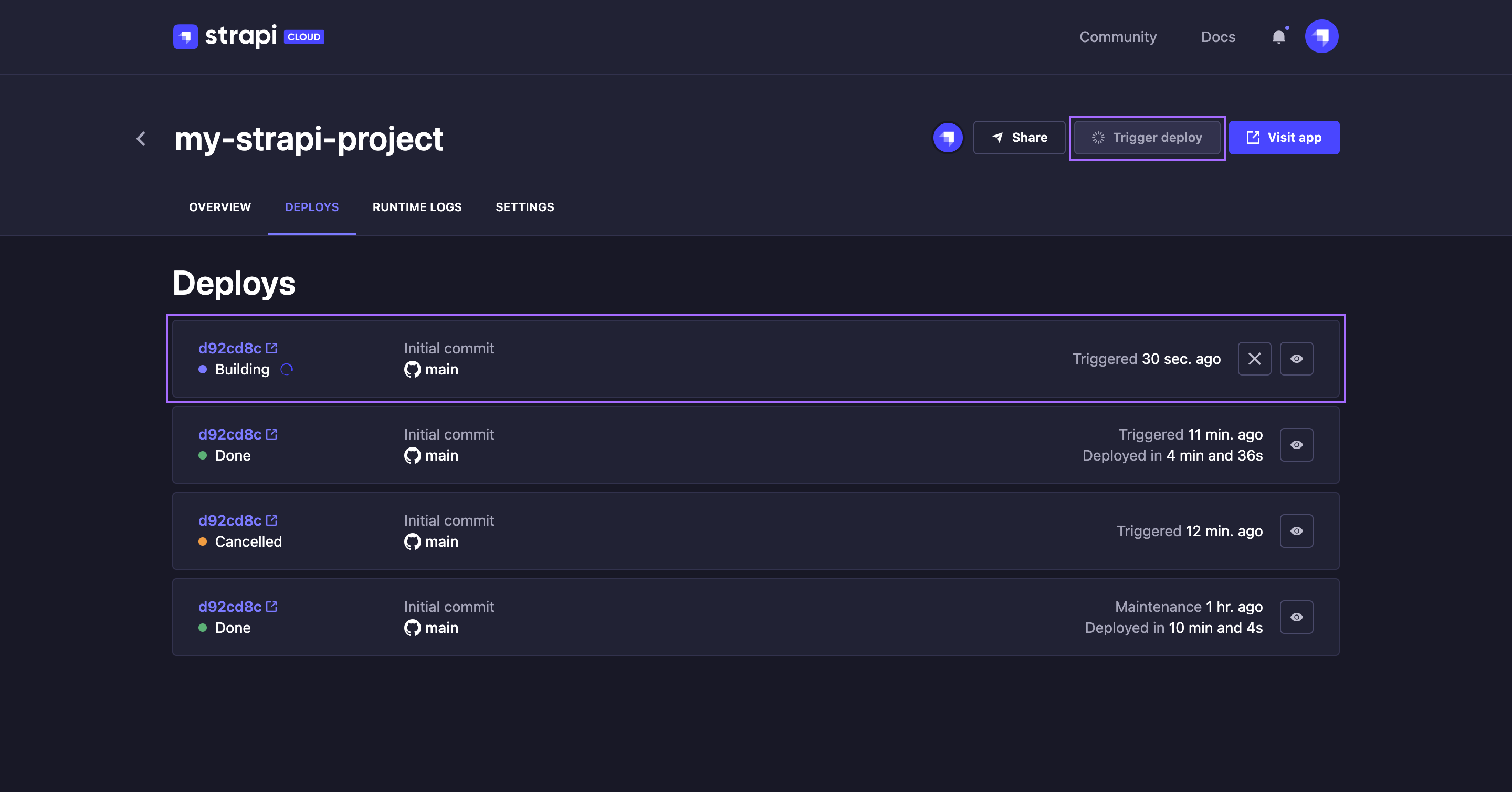This screenshot has width=1512, height=792.
Task: Go to the Settings tab
Action: point(524,207)
